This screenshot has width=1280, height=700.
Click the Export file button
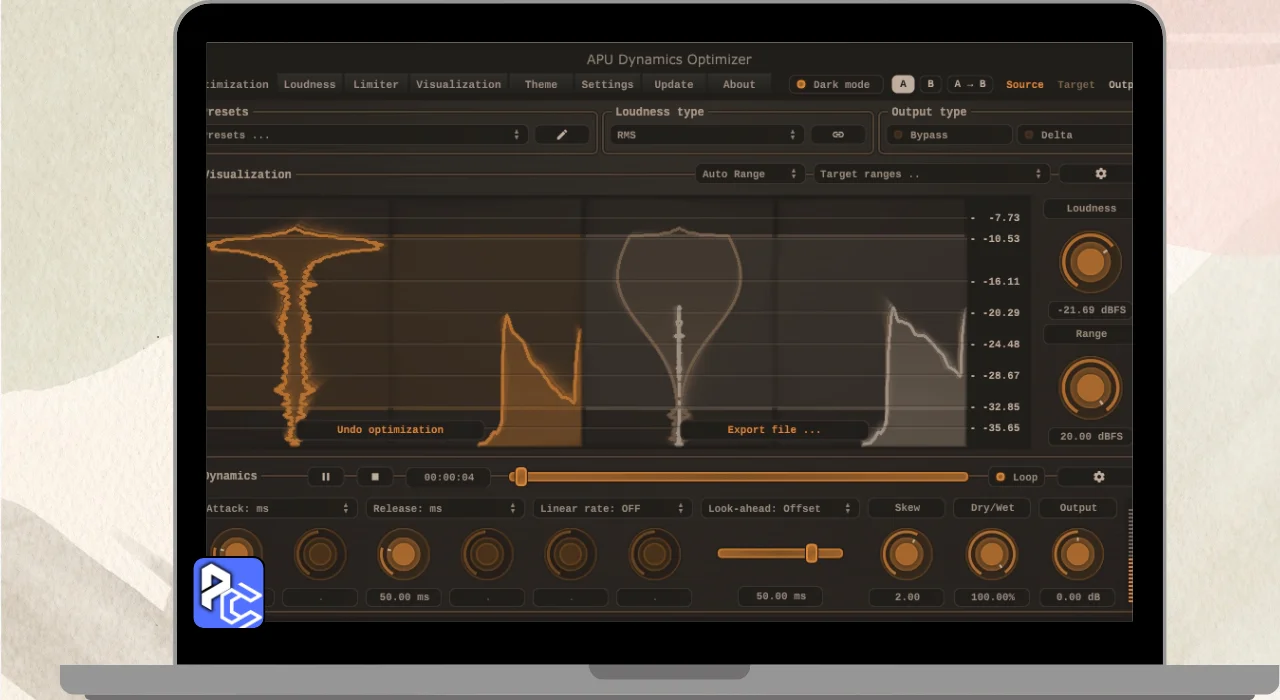[x=773, y=430]
